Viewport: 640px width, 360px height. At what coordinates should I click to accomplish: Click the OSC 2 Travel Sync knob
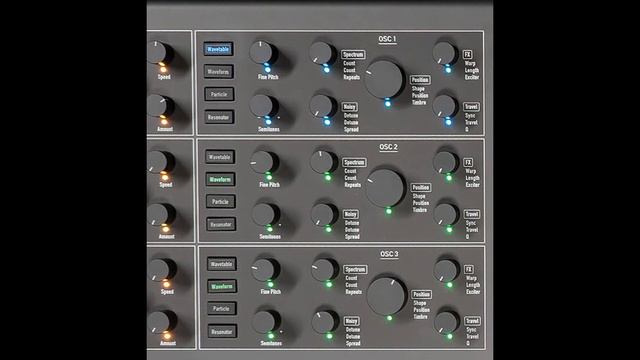point(445,215)
